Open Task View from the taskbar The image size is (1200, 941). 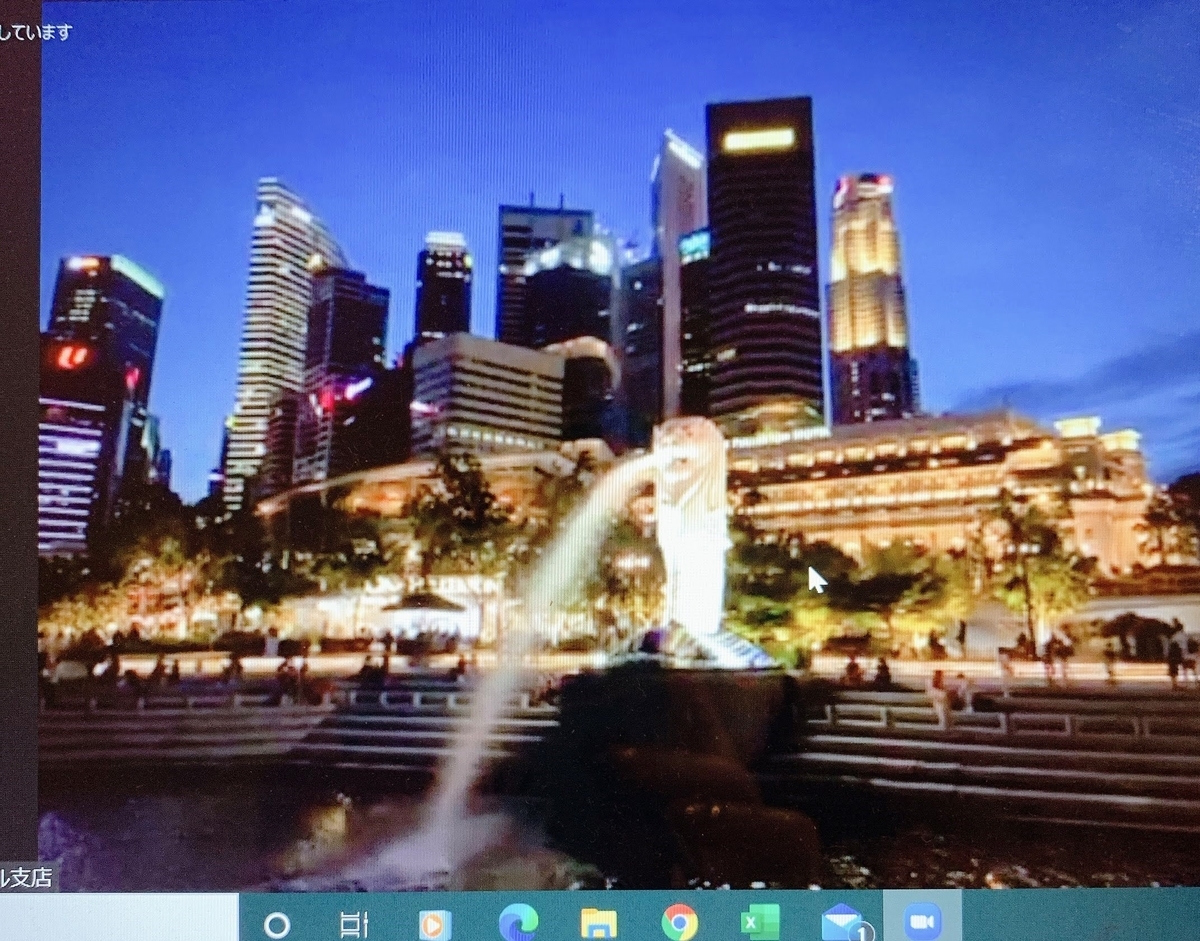354,925
